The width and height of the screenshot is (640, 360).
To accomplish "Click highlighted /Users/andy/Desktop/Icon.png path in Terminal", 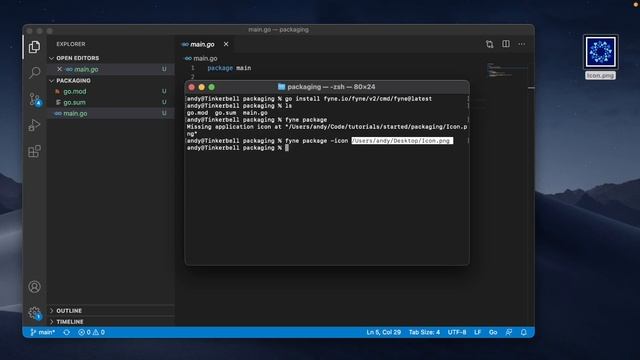I will click(402, 141).
